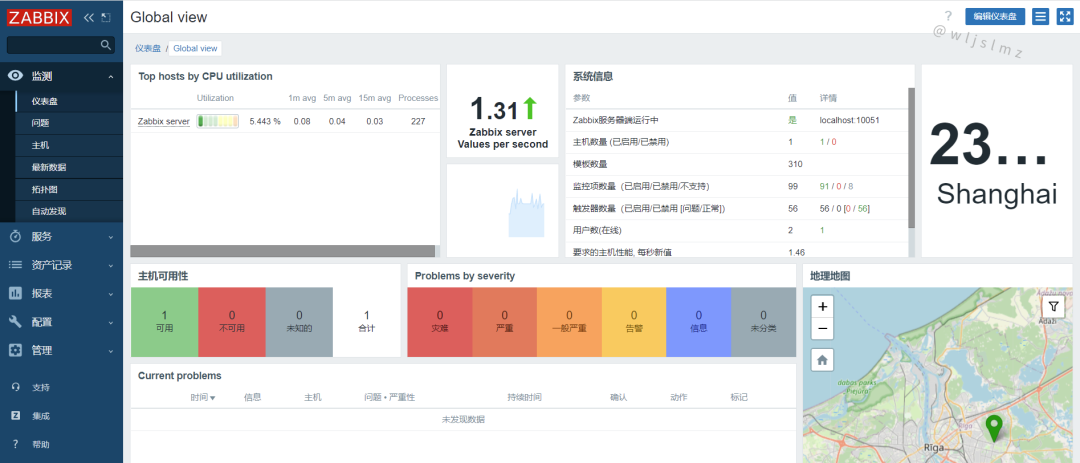
Task: Open the 集成 link
Action: click(x=41, y=416)
